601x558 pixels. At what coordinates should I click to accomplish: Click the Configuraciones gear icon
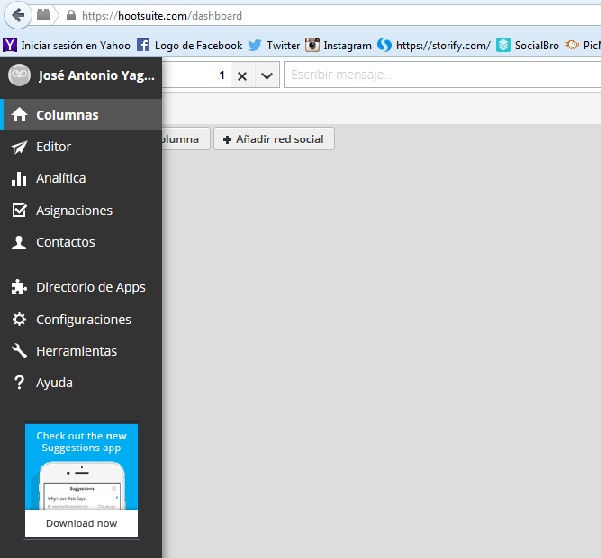point(18,320)
